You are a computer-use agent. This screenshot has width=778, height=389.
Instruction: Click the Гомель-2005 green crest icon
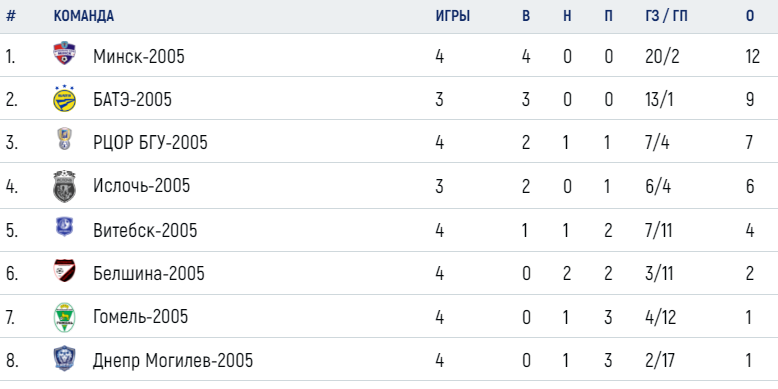pyautogui.click(x=65, y=317)
